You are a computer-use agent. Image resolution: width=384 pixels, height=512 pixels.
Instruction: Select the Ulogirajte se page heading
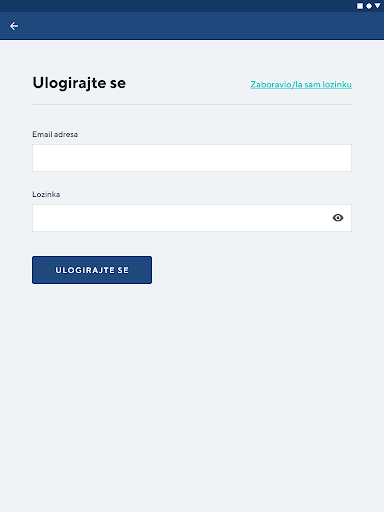pyautogui.click(x=79, y=83)
